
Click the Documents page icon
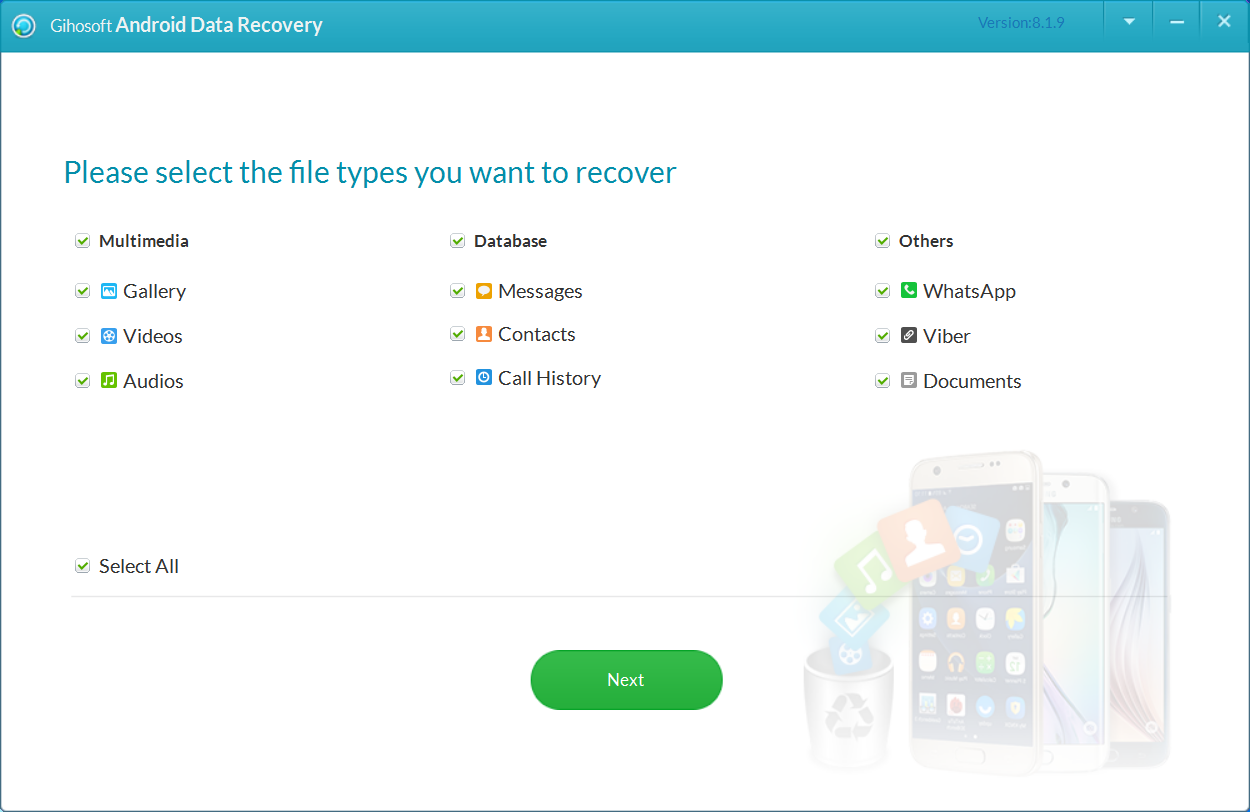[909, 381]
